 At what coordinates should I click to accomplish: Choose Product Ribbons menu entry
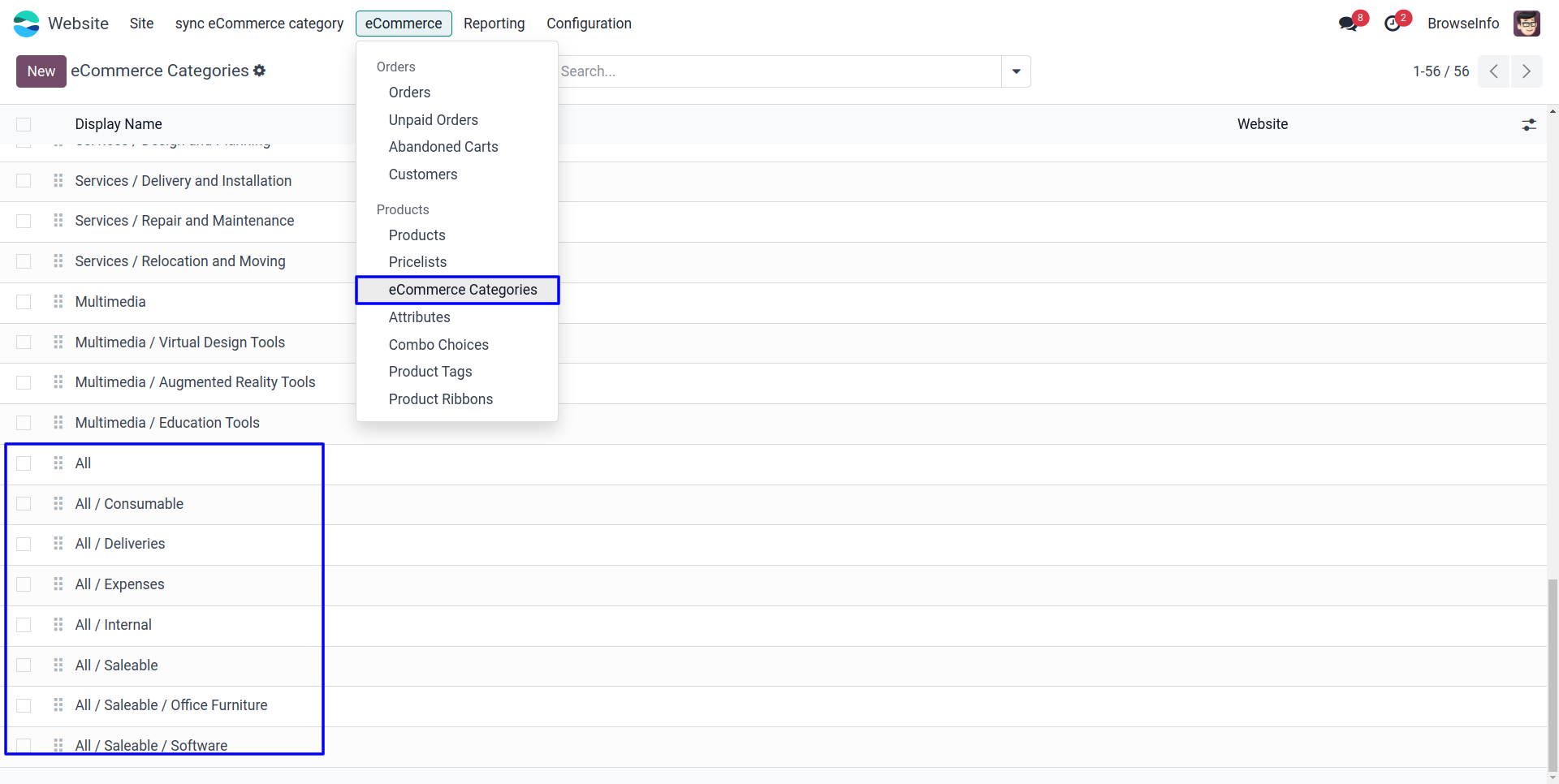[441, 399]
